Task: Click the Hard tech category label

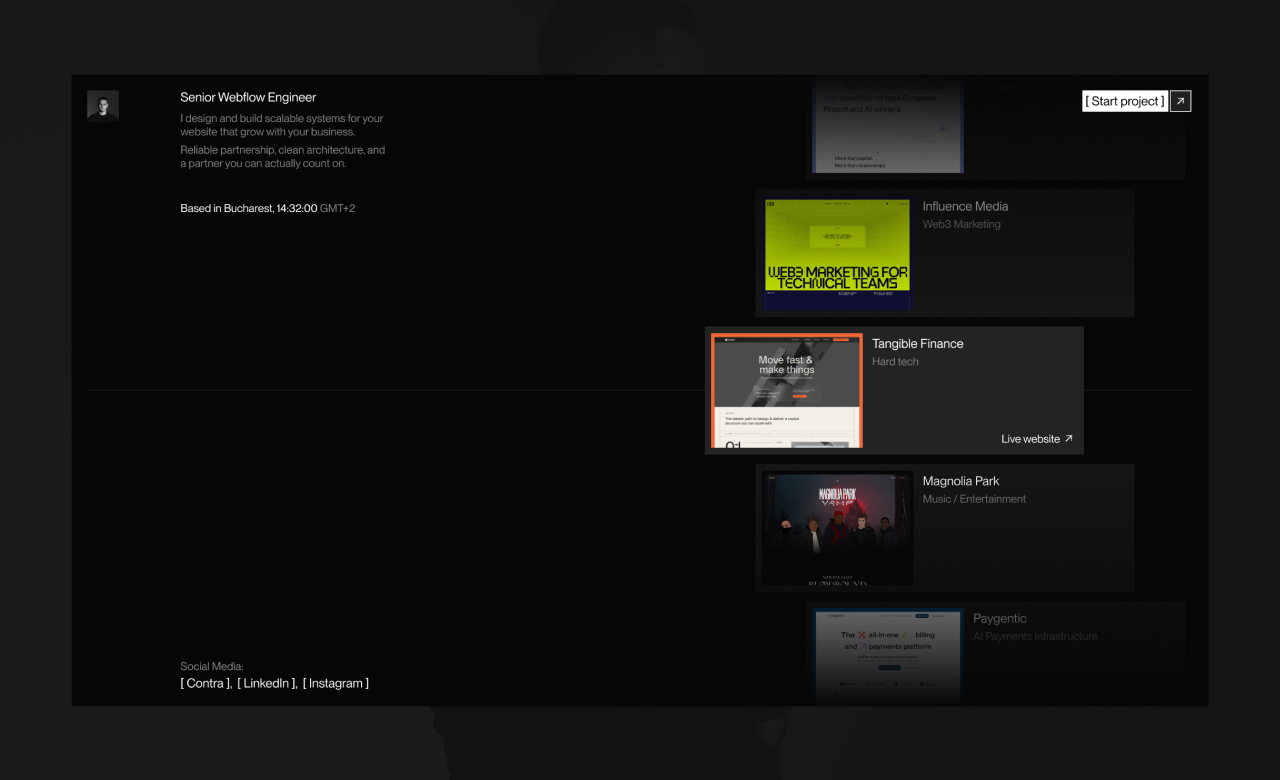Action: [895, 362]
